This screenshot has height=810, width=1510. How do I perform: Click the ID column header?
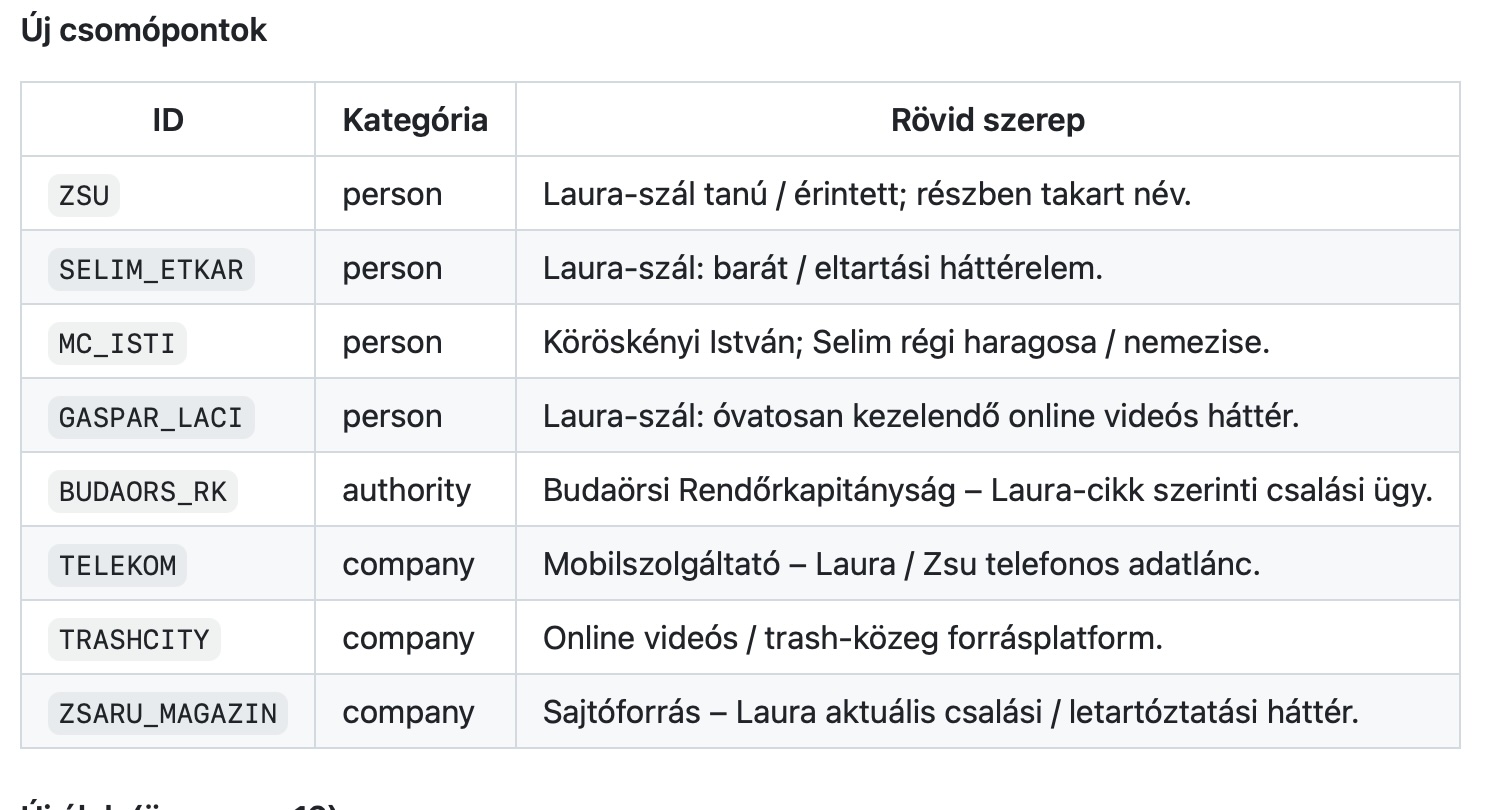click(168, 120)
